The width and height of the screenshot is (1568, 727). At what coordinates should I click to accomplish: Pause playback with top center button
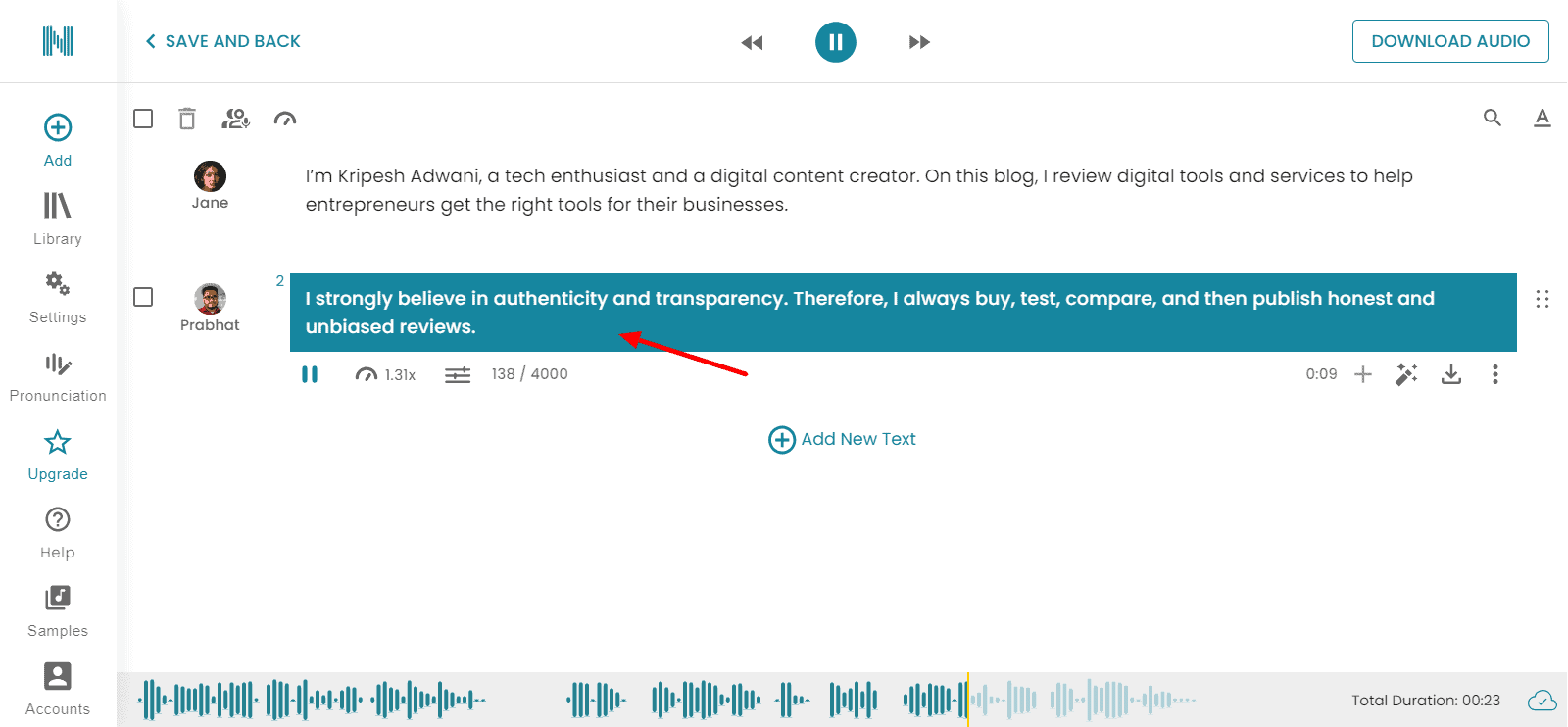(836, 42)
